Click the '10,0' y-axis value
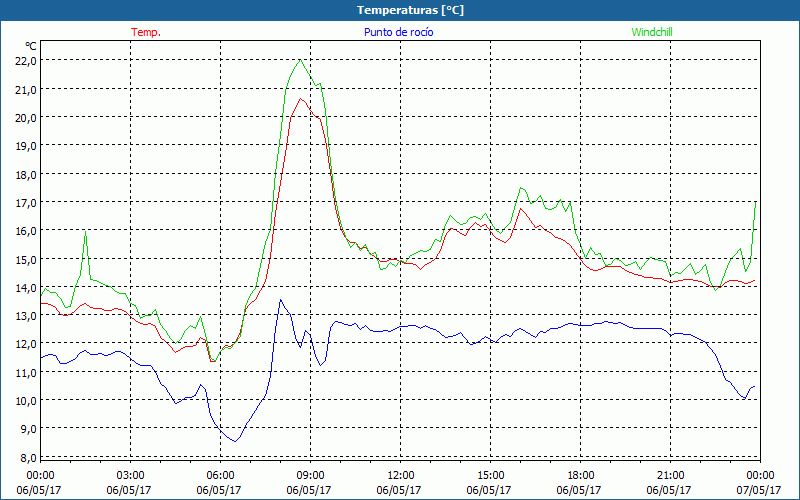 (x=27, y=401)
